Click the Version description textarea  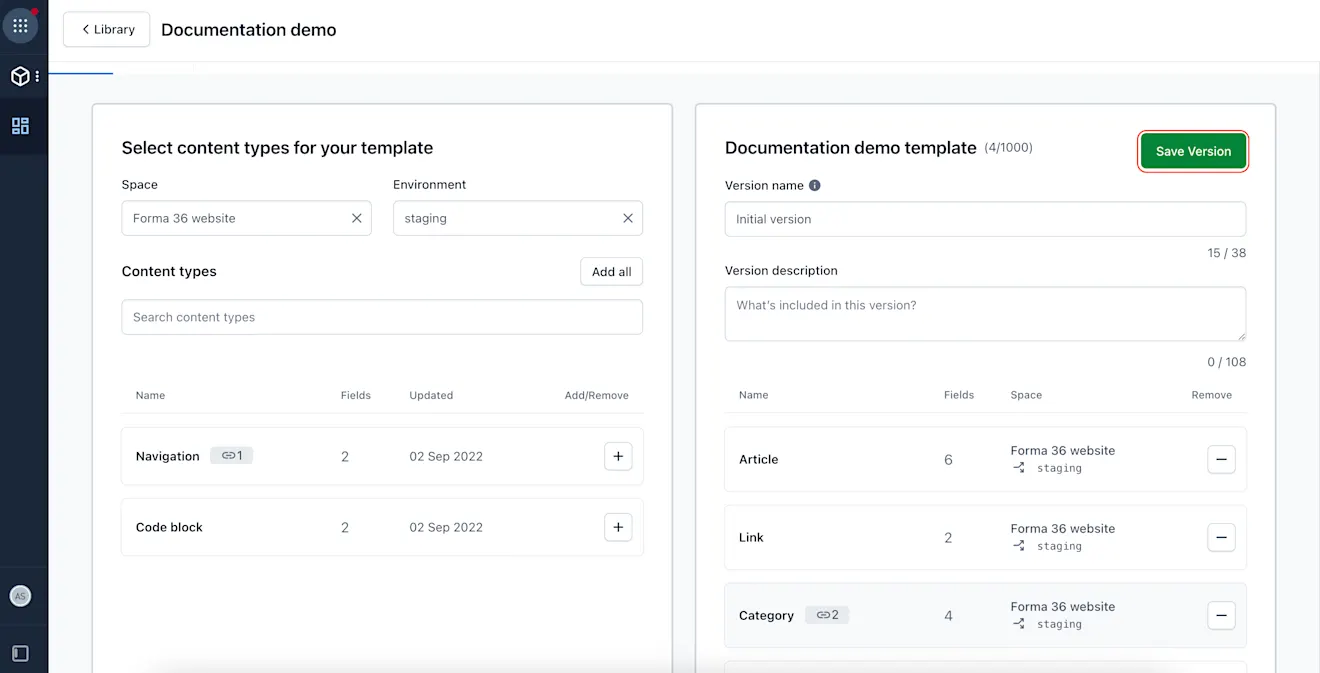click(985, 314)
